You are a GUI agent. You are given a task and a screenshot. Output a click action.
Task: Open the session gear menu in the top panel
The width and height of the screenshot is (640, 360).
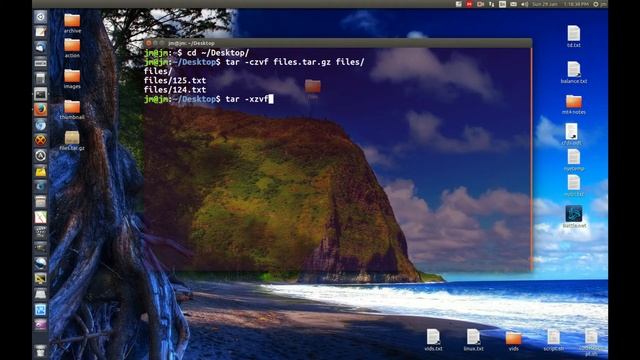click(596, 4)
